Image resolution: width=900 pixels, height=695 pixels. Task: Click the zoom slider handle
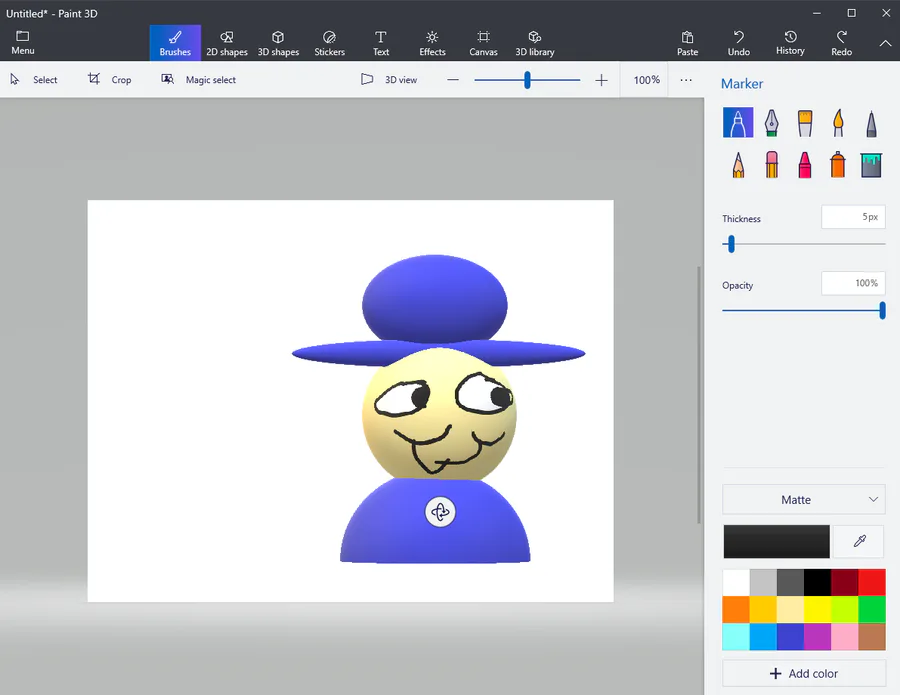tap(527, 80)
